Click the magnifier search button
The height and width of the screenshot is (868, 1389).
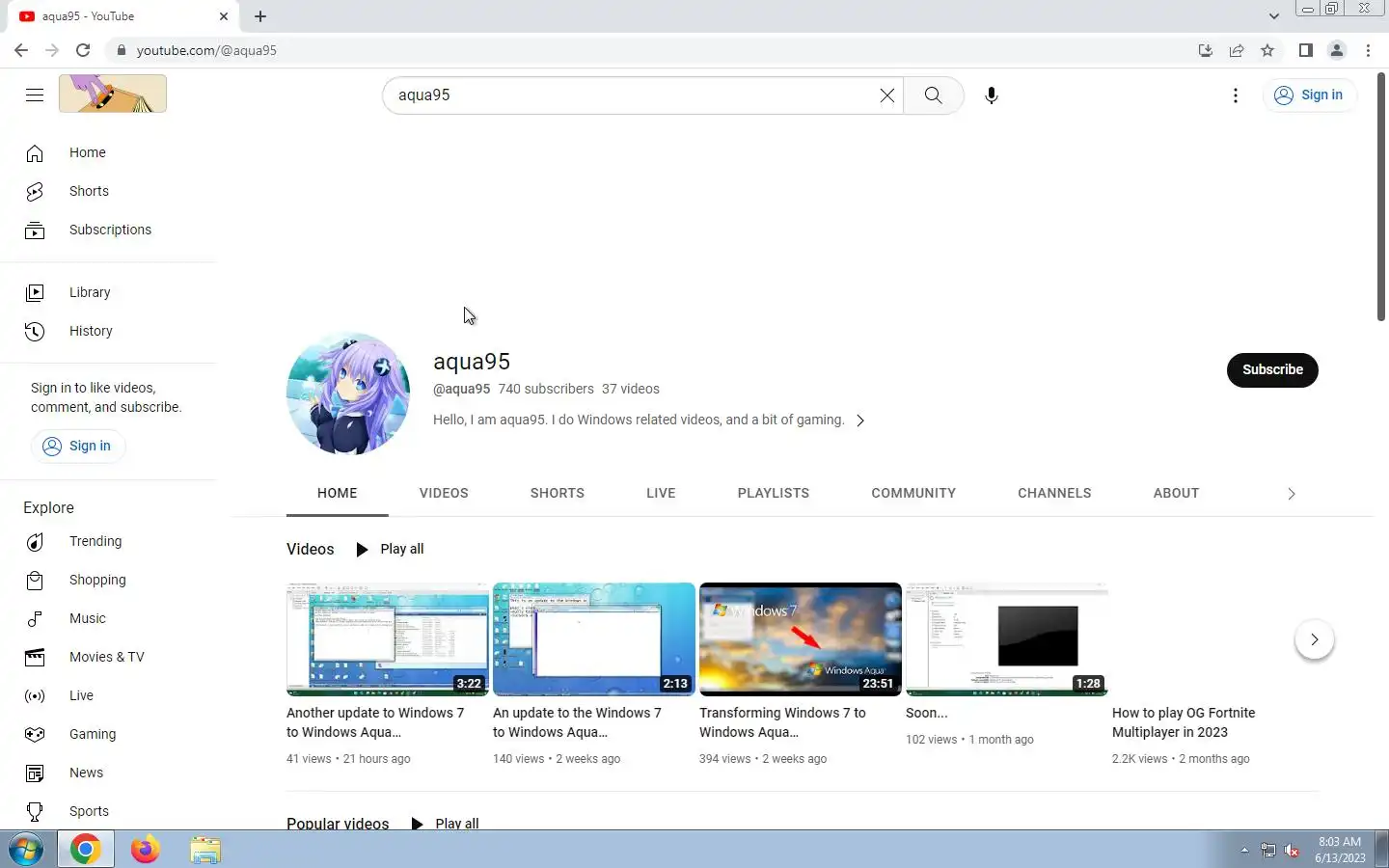(933, 95)
